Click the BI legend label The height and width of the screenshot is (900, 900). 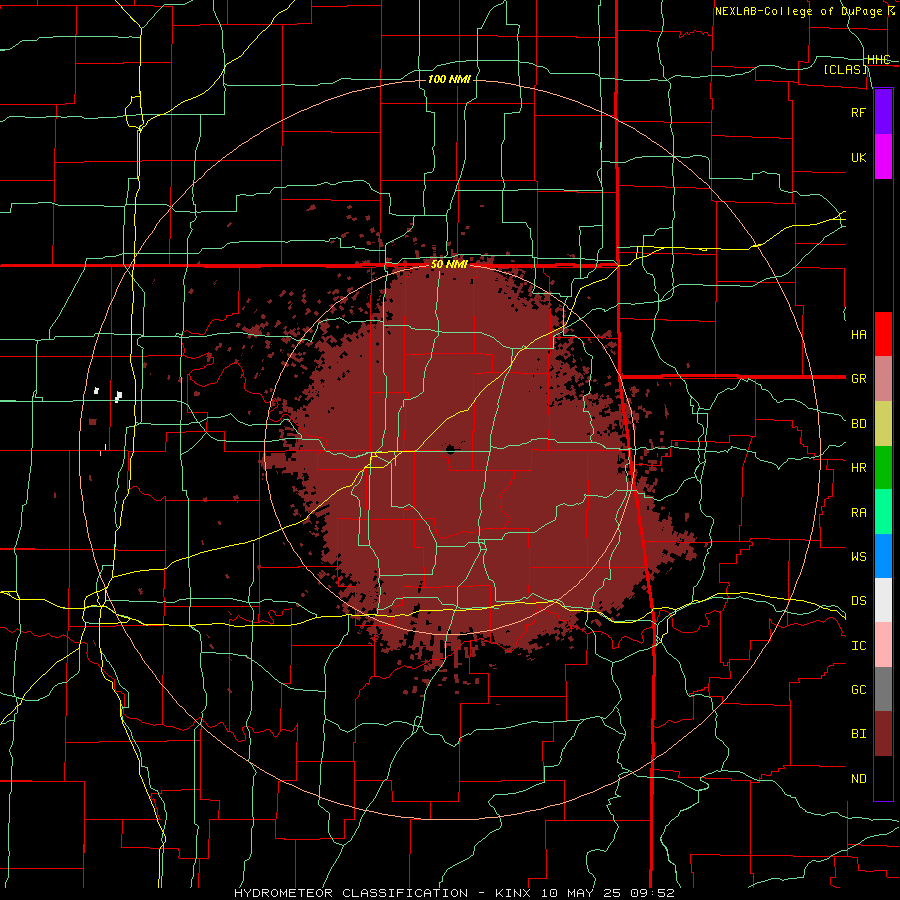858,734
